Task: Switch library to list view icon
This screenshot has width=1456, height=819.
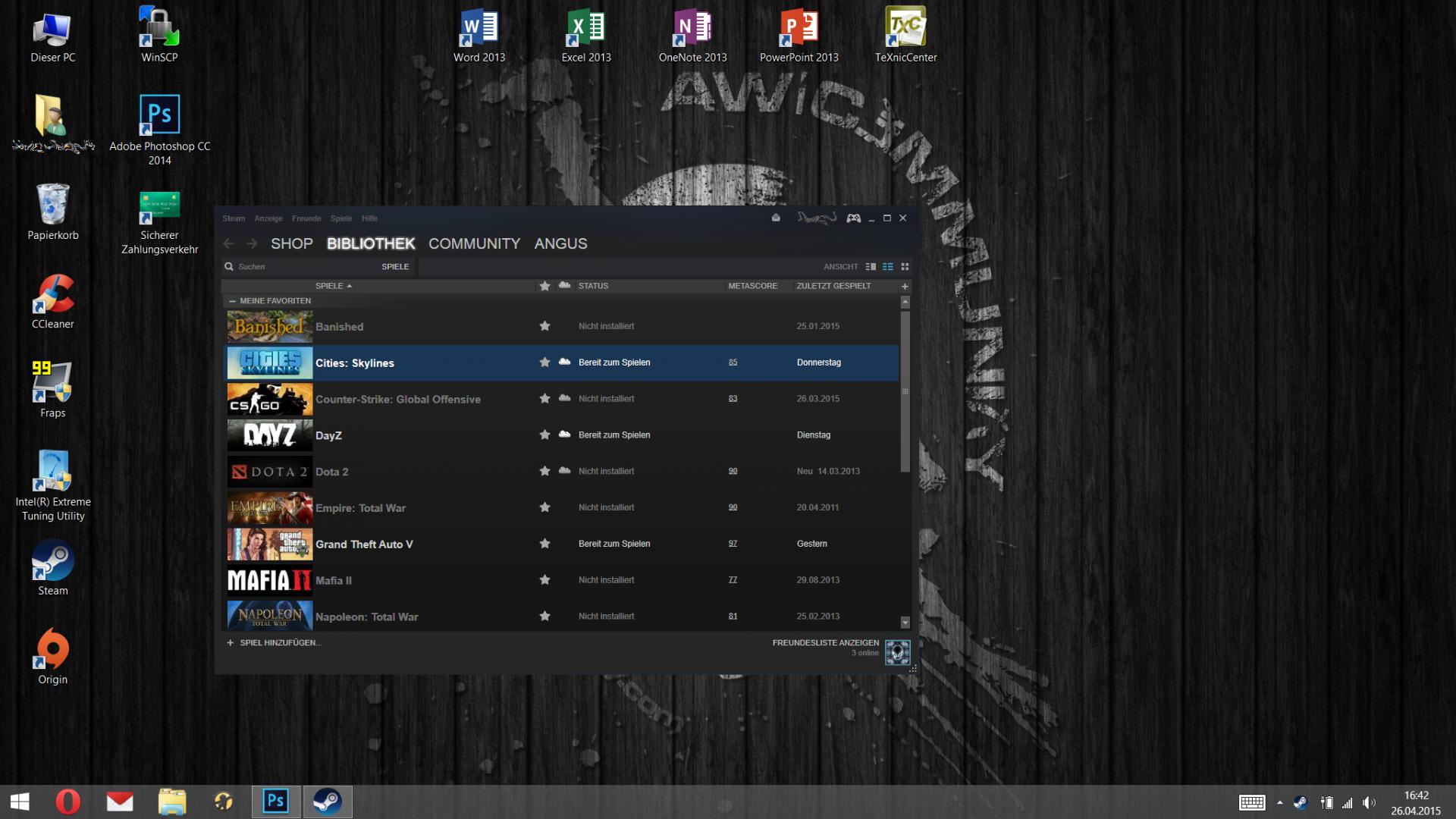Action: [x=888, y=267]
